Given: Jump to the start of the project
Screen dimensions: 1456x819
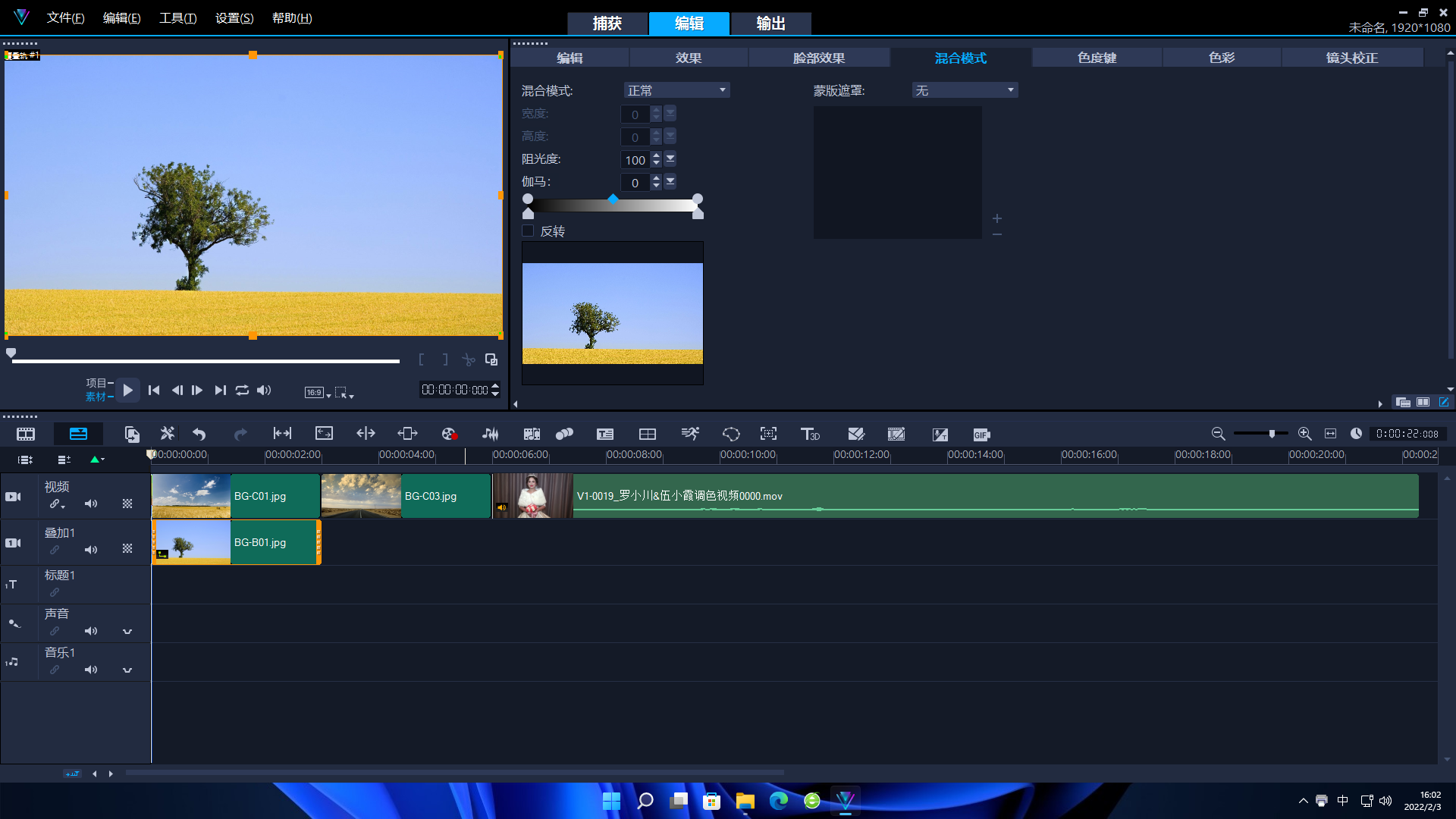Looking at the screenshot, I should (x=154, y=390).
